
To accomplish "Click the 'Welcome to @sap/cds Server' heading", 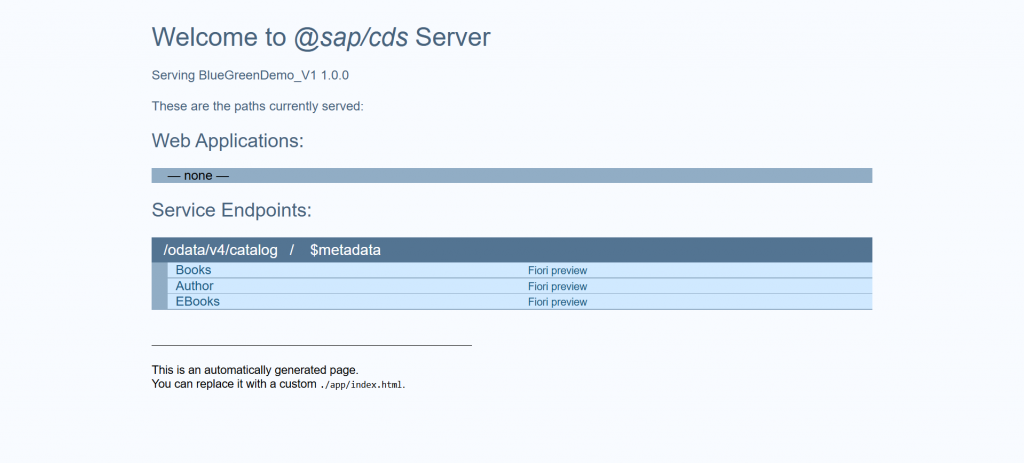I will click(321, 37).
